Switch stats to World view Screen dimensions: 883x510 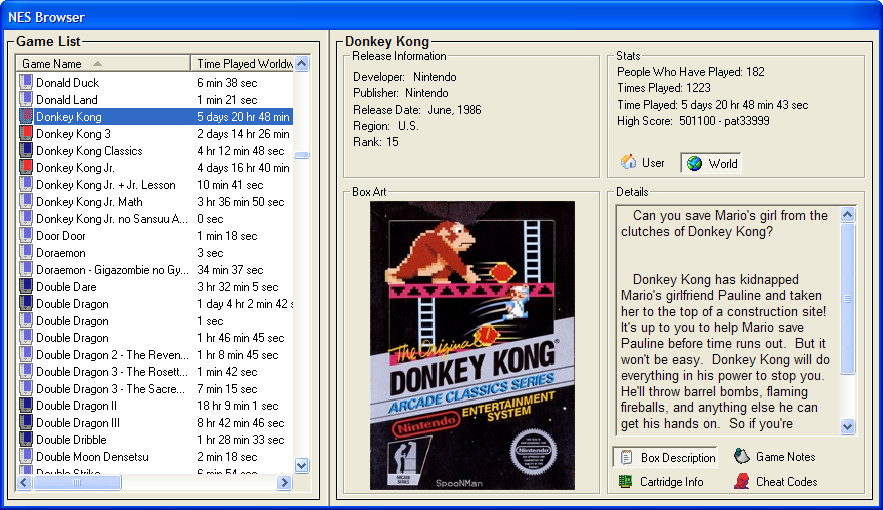click(711, 163)
